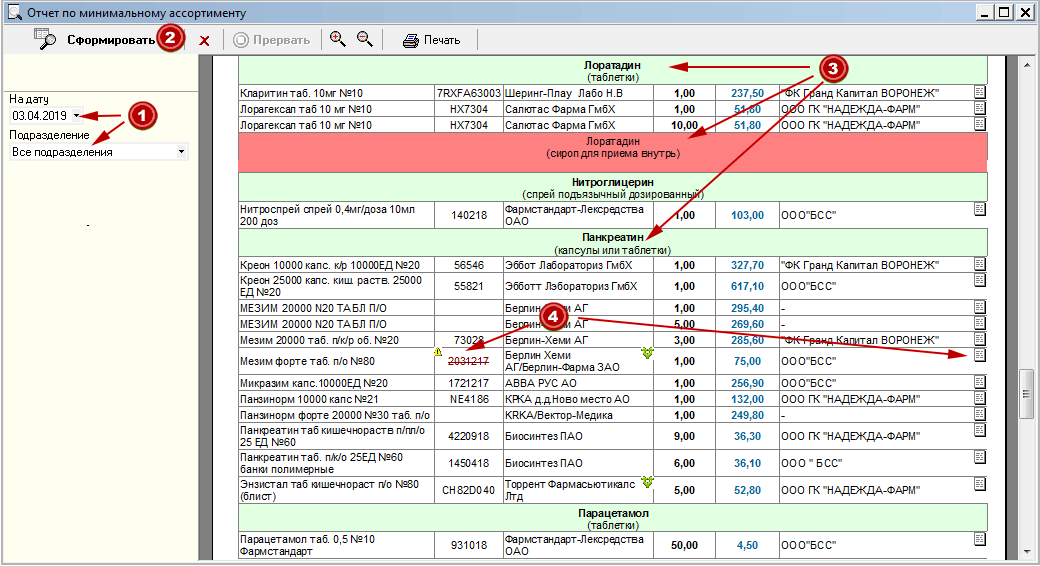Click manufacturer Шеринг-Плау Лабо Н.В
The image size is (1040, 566).
point(564,94)
